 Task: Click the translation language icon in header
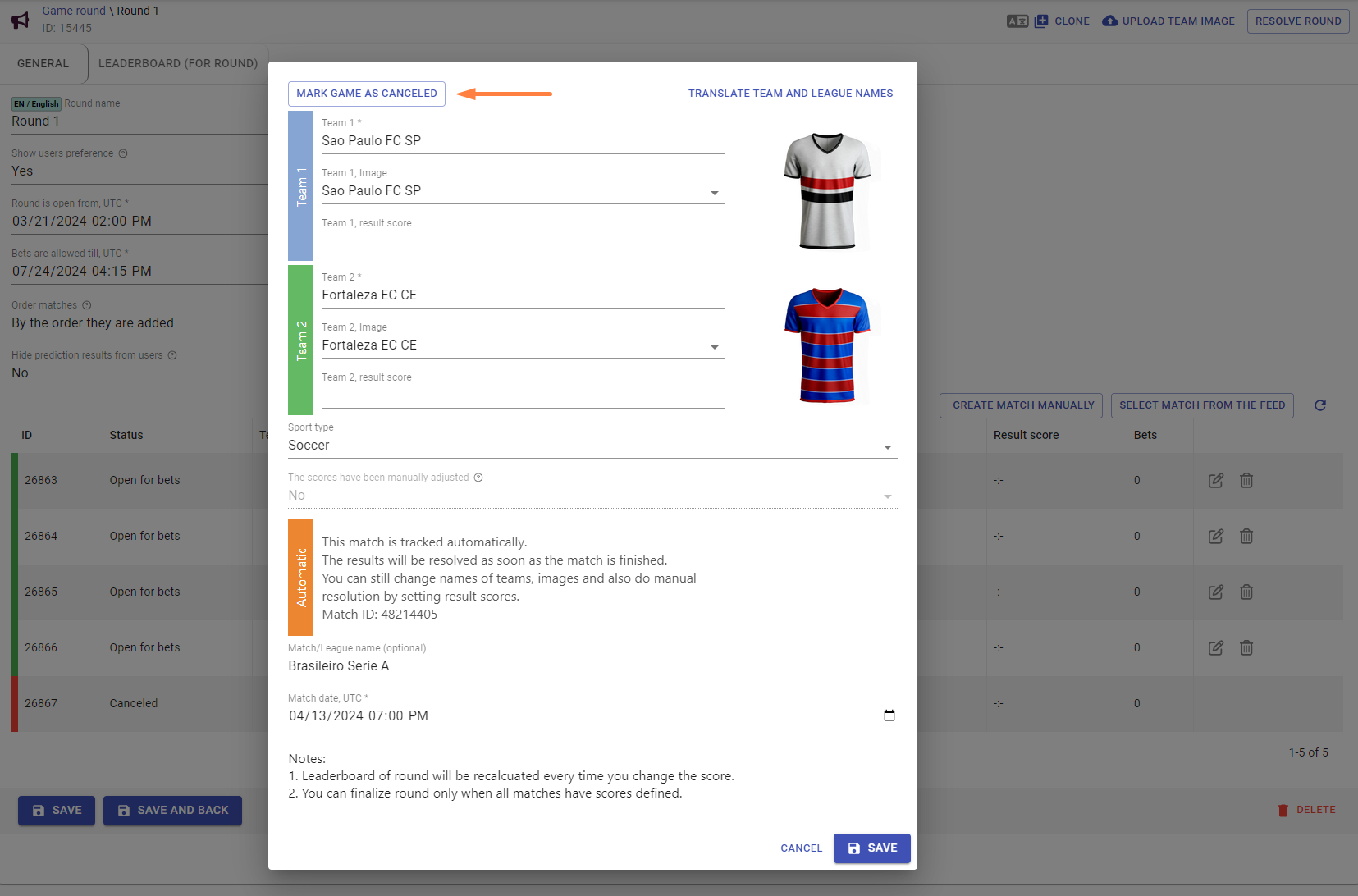click(1017, 21)
